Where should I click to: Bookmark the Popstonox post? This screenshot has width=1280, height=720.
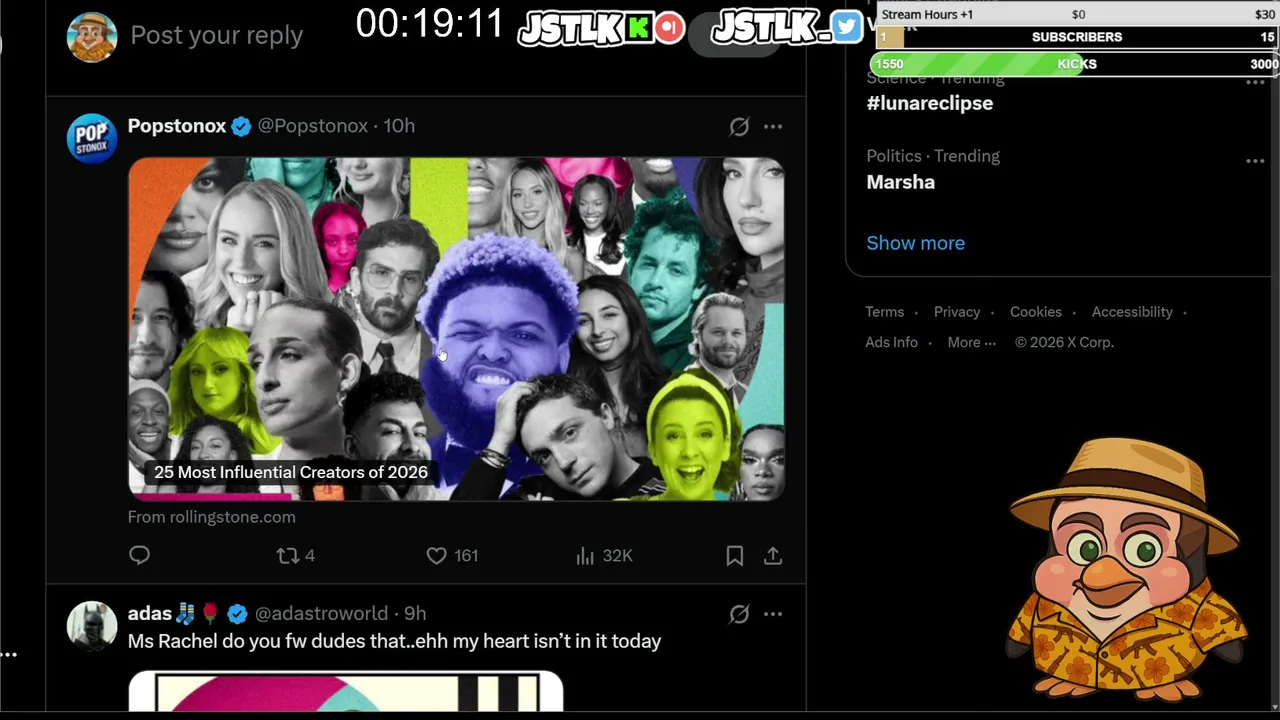[x=735, y=555]
